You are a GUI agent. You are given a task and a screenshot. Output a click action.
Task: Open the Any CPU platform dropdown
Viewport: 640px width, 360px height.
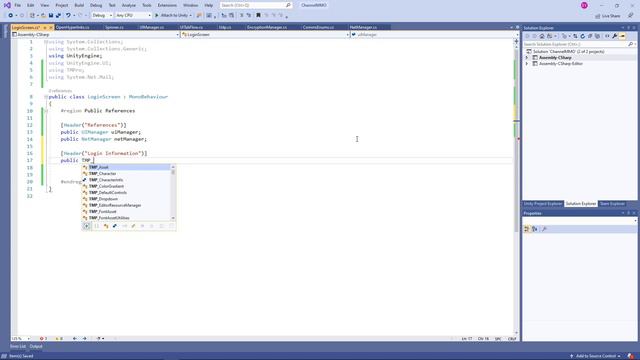click(133, 16)
